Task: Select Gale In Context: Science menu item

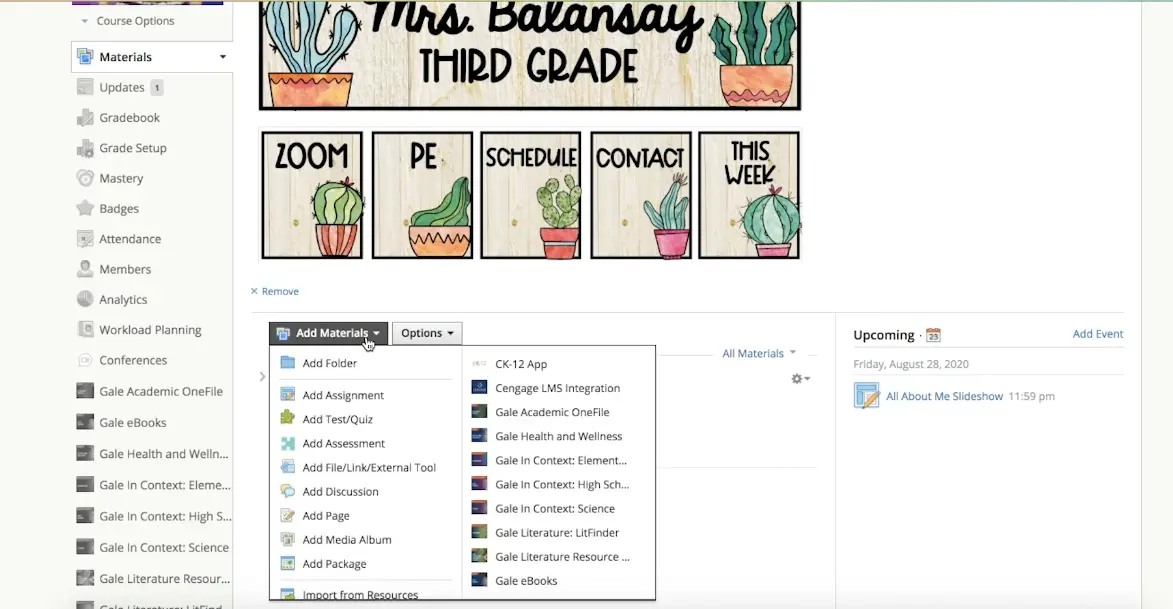Action: [x=554, y=508]
